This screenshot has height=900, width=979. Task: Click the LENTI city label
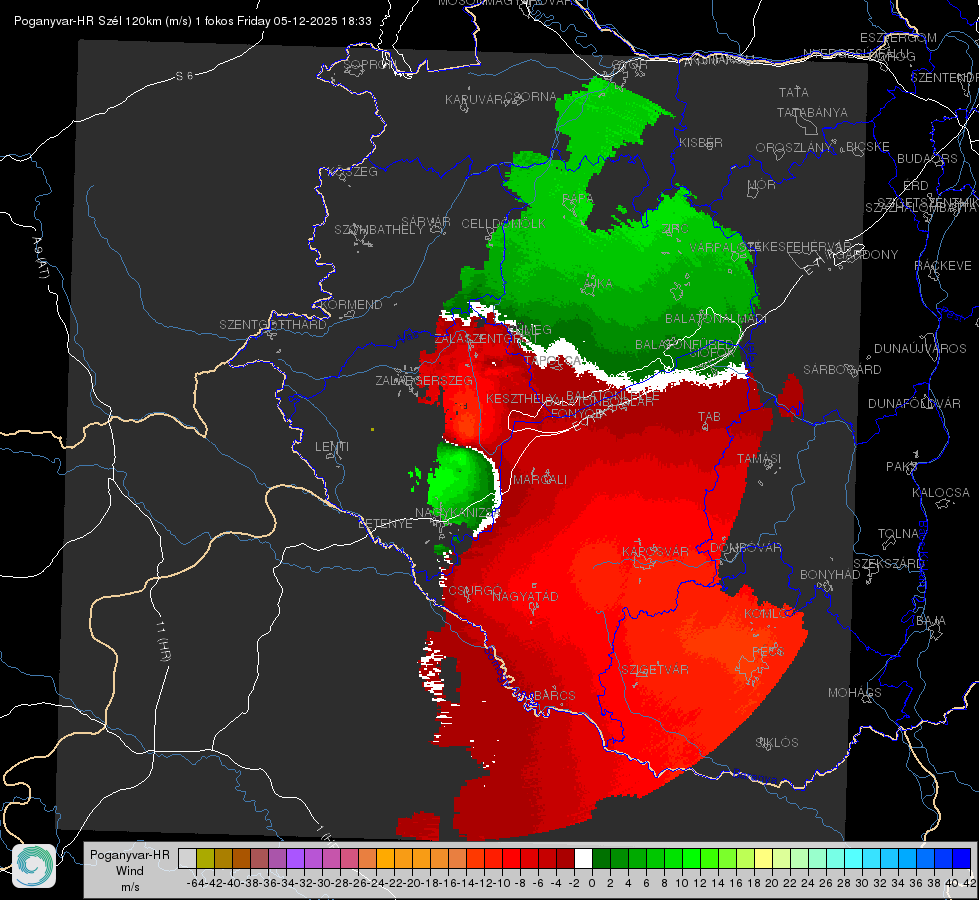pyautogui.click(x=332, y=447)
